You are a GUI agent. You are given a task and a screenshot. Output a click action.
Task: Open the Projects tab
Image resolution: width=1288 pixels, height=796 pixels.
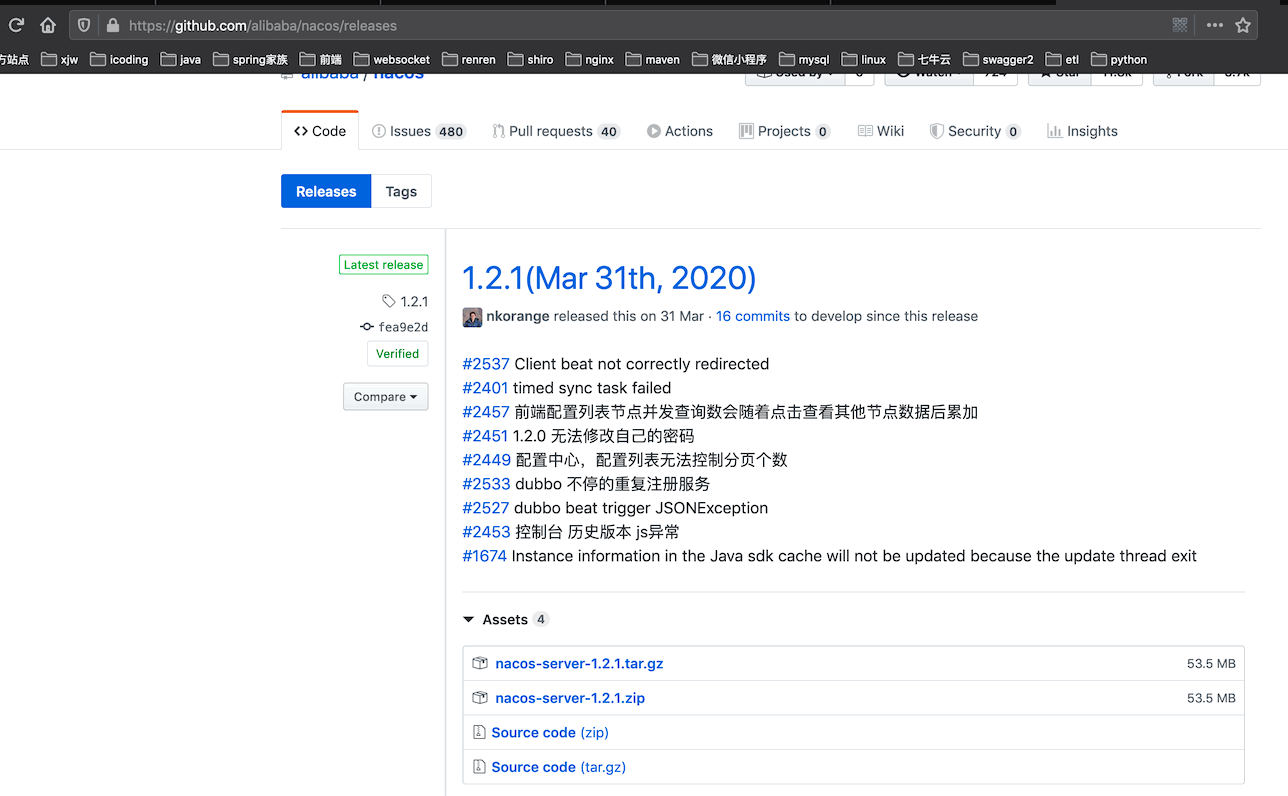[785, 131]
